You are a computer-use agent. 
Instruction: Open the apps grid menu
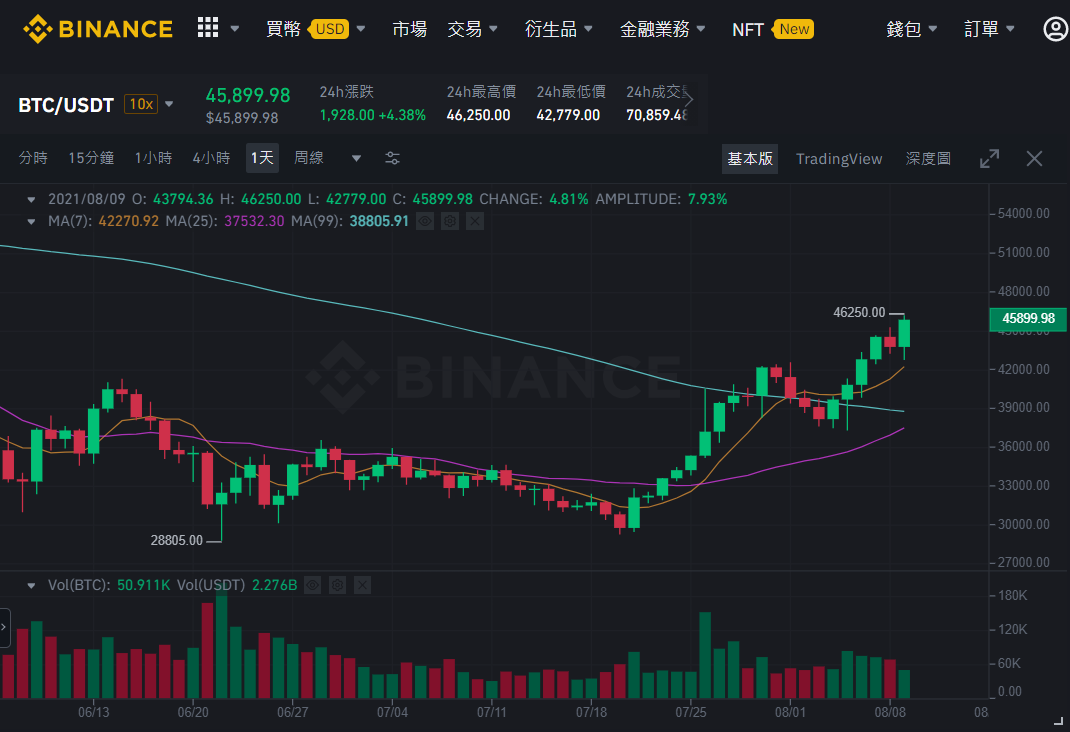point(208,28)
